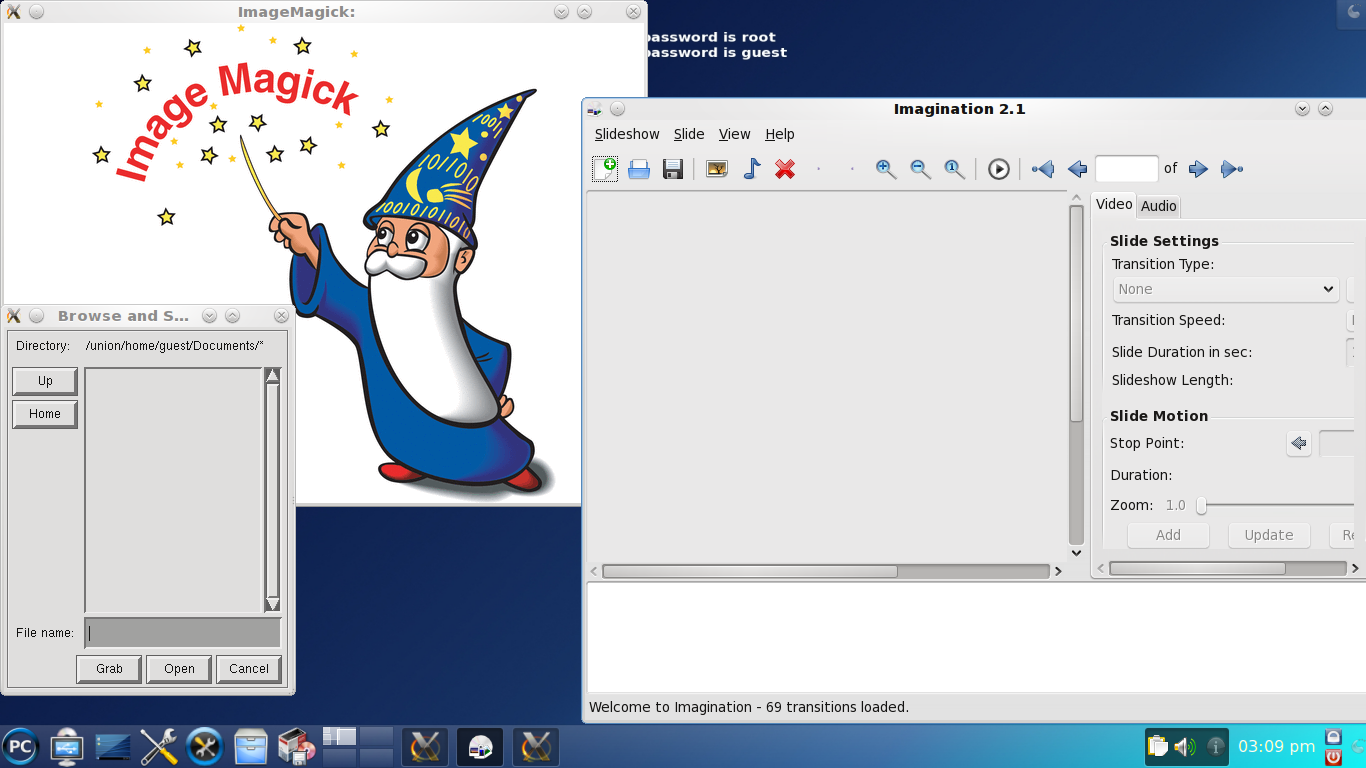
Task: Save the slideshow using the floppy icon
Action: 673,169
